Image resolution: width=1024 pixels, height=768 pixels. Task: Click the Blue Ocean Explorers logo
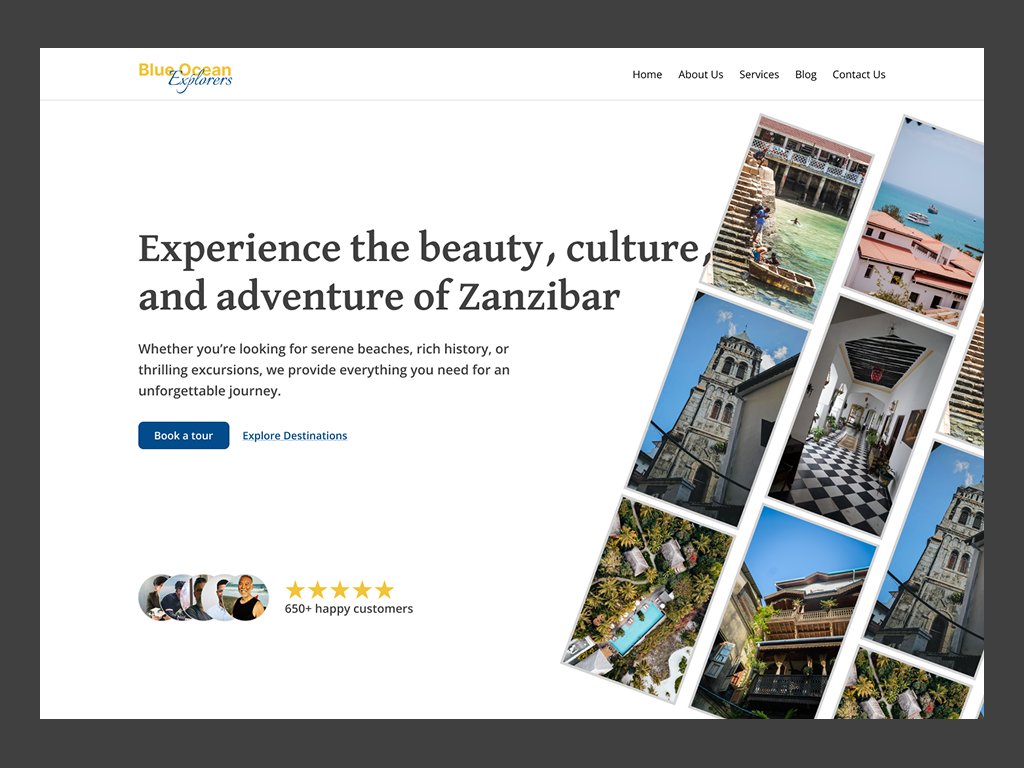[x=185, y=73]
